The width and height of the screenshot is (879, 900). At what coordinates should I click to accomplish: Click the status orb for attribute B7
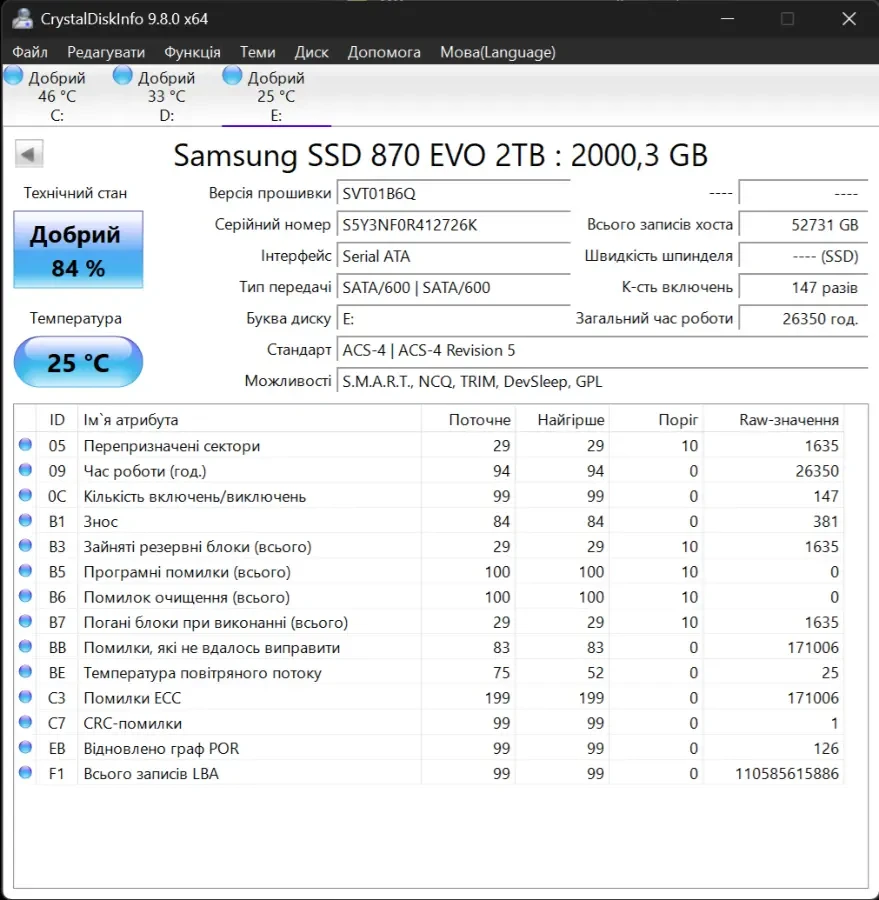coord(25,622)
